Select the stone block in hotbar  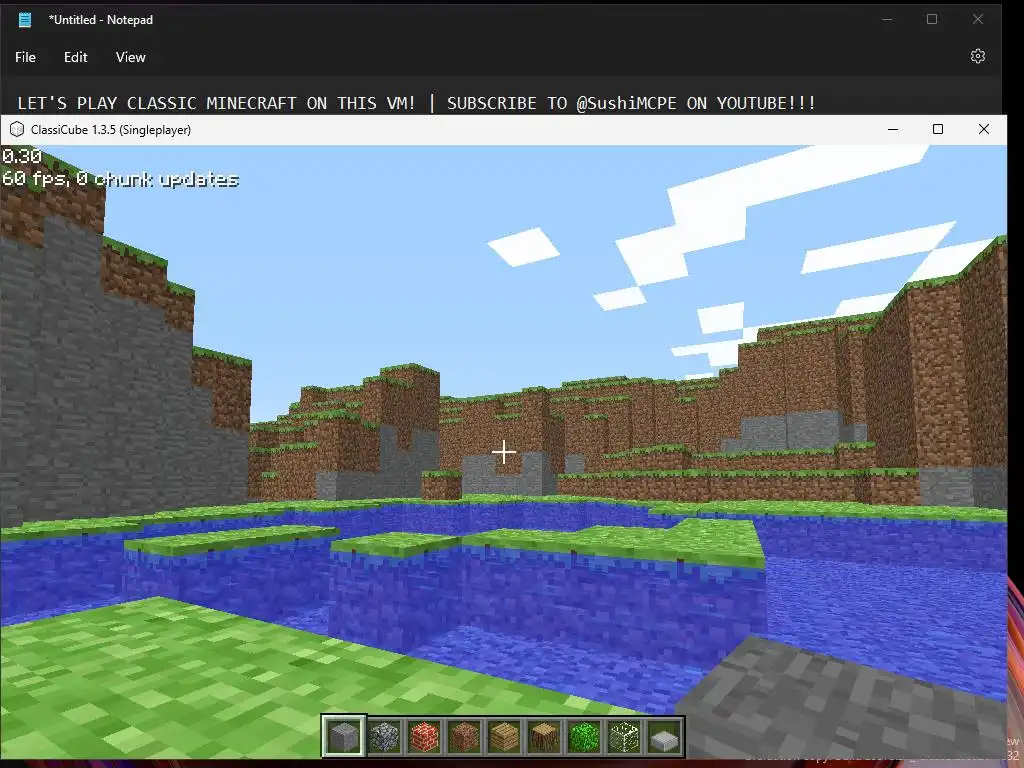coord(344,737)
